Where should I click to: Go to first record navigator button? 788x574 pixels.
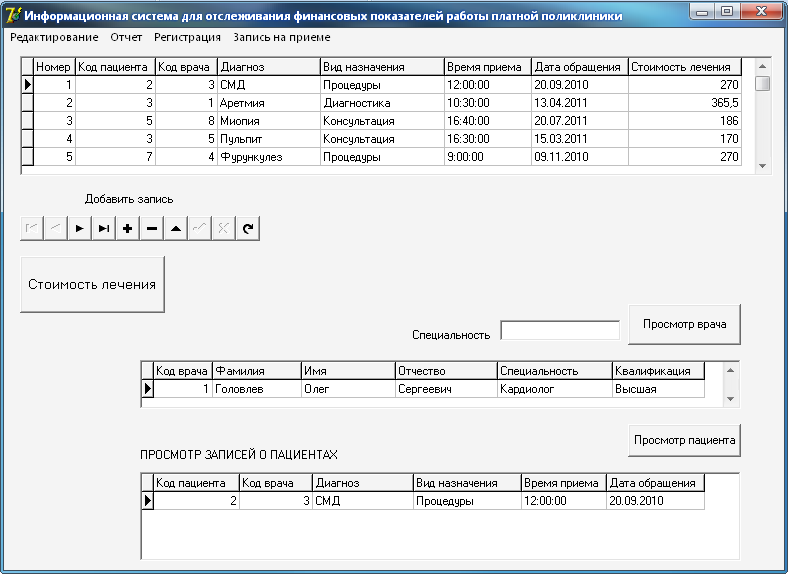32,229
